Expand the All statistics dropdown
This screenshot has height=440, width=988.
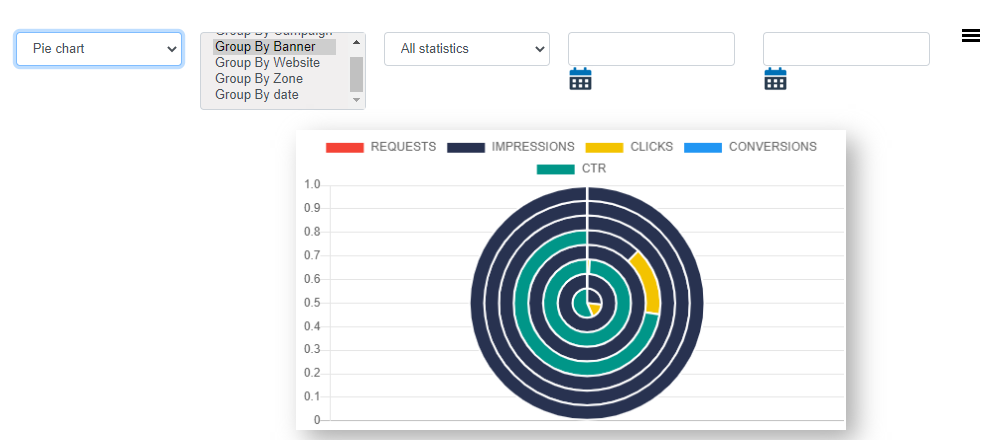coord(467,49)
